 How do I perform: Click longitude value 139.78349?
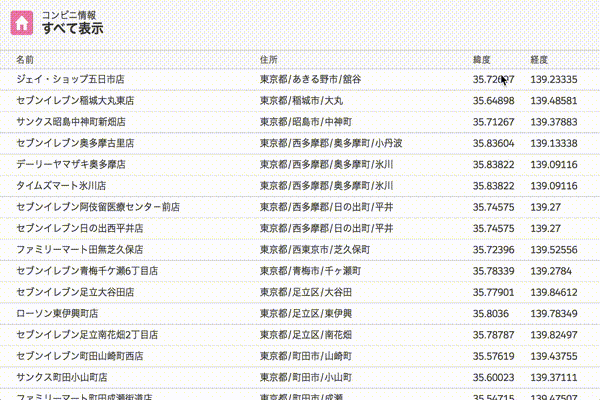[x=554, y=313]
